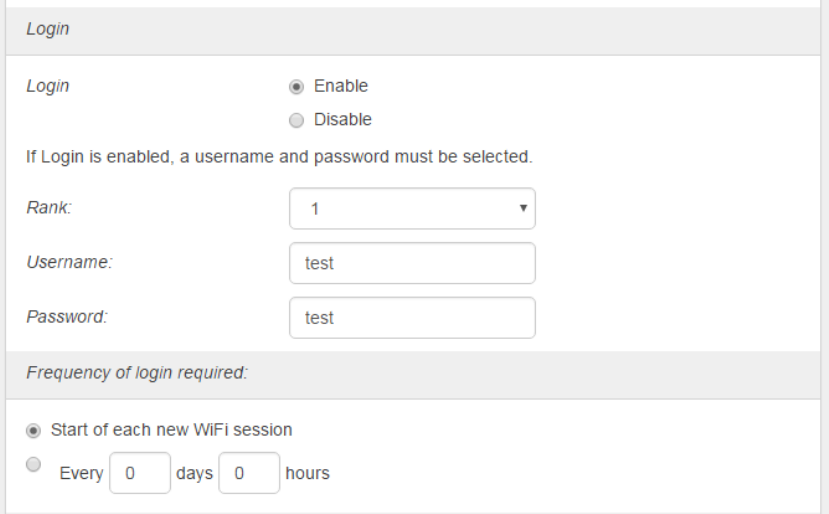Click the Password input field

411,318
